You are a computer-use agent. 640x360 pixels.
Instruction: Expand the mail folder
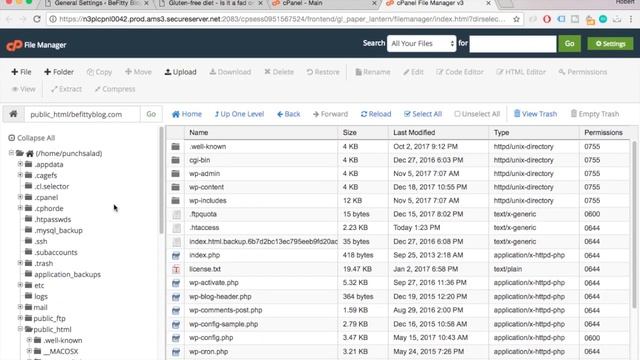tap(20, 307)
